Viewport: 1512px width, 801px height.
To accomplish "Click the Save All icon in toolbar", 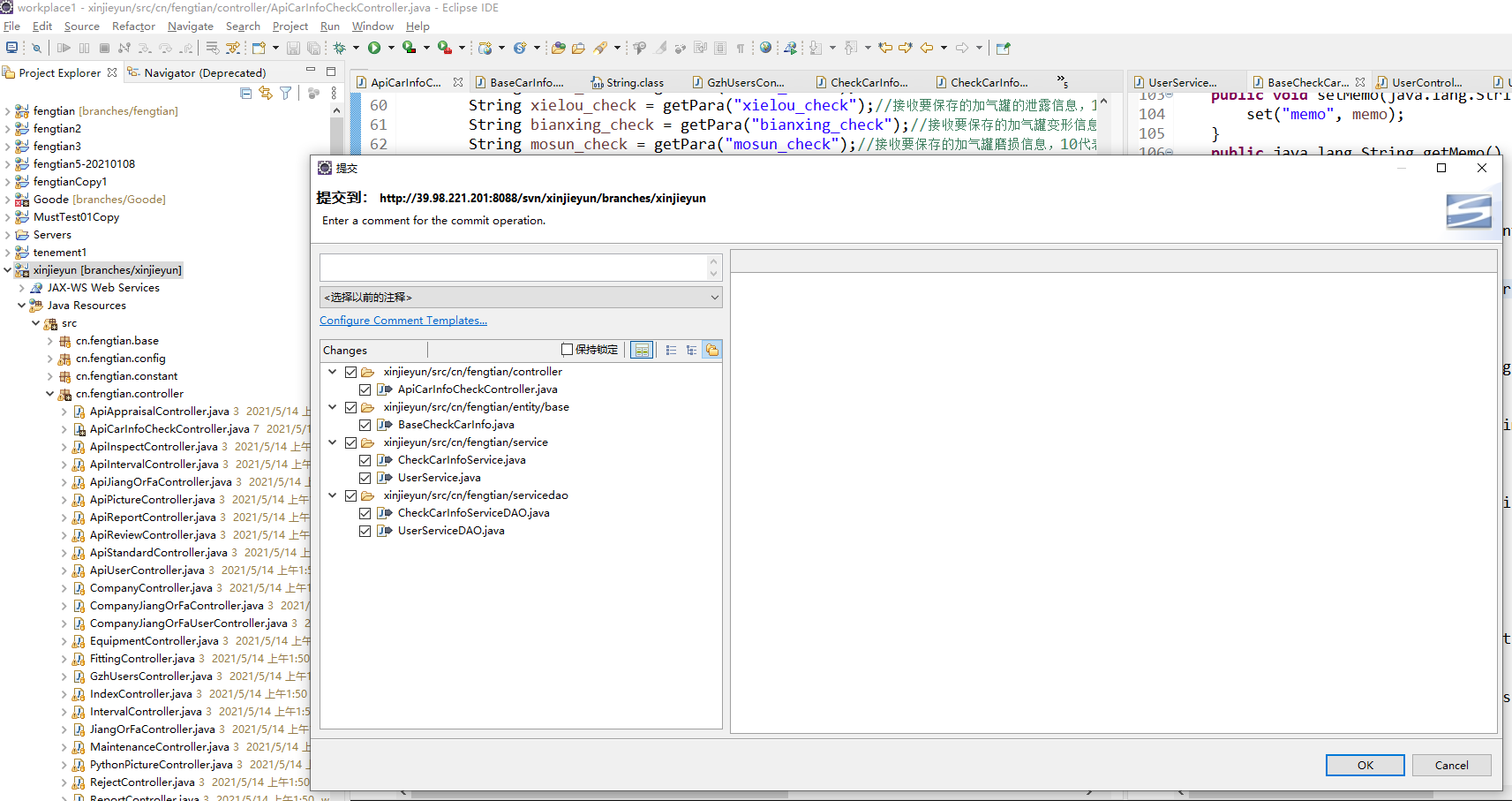I will (312, 48).
